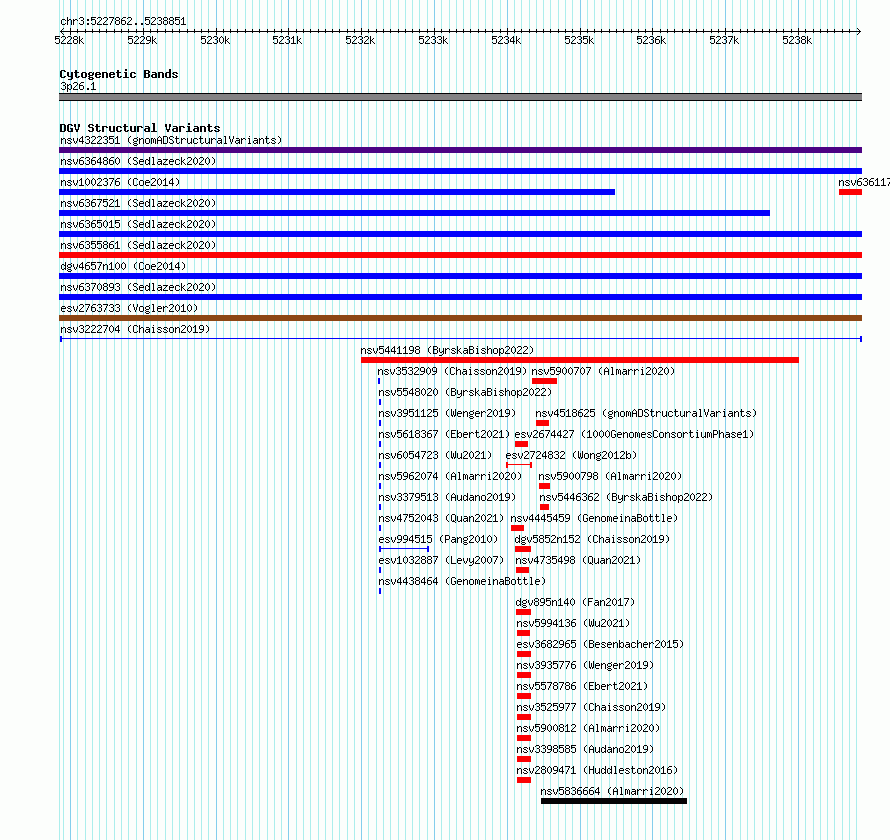Click nsv3532909 (Chaisson2019) label
Image resolution: width=890 pixels, height=840 pixels.
[x=452, y=371]
